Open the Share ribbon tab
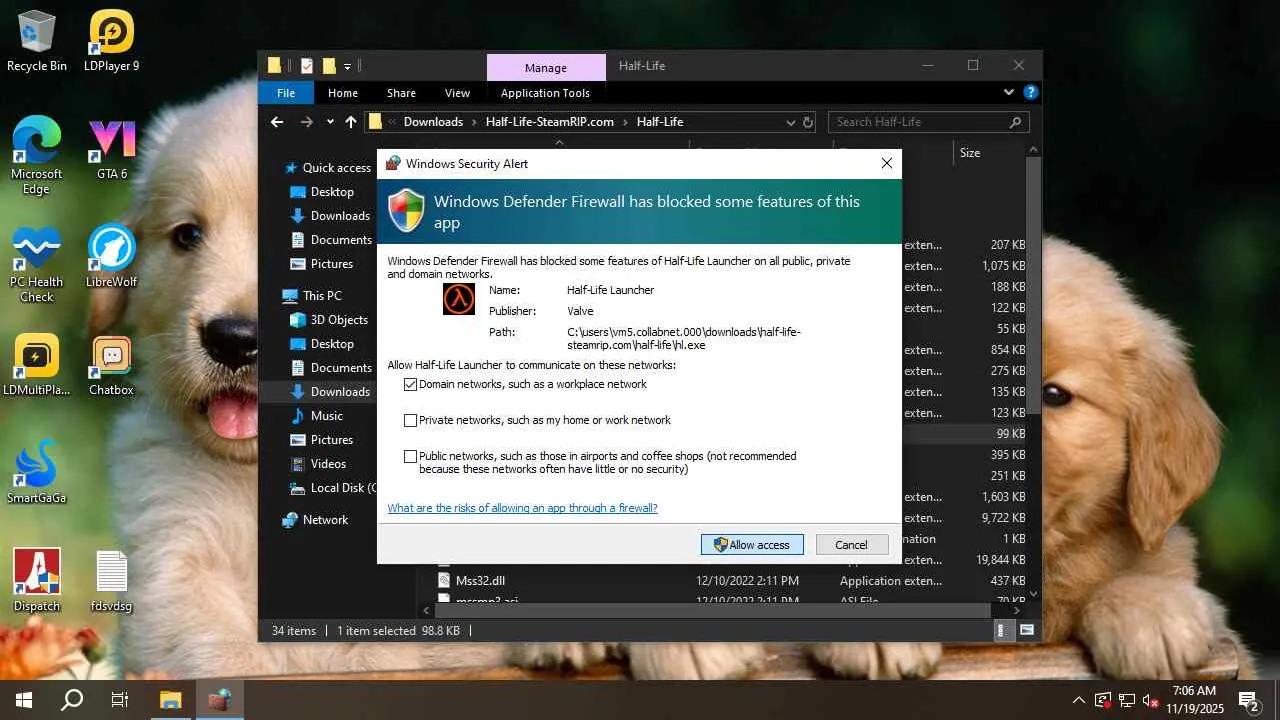Viewport: 1280px width, 720px height. 401,93
